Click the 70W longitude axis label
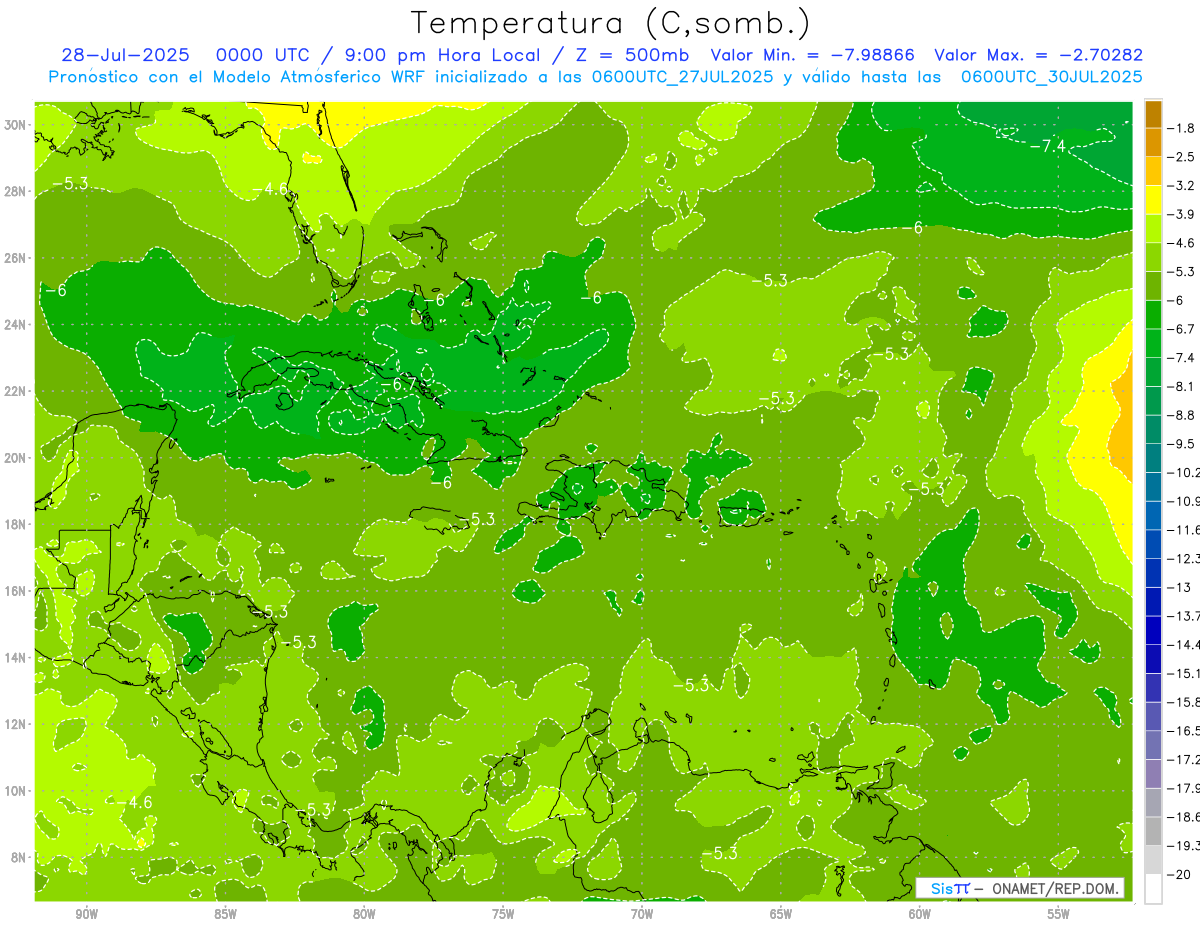This screenshot has width=1200, height=927. (x=642, y=914)
